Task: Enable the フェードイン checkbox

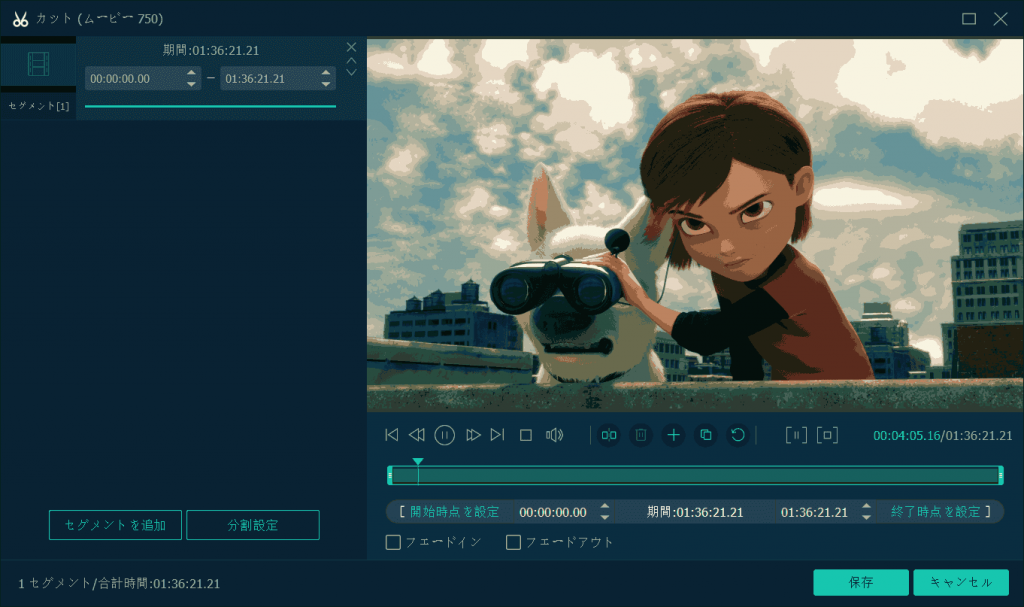Action: 393,542
